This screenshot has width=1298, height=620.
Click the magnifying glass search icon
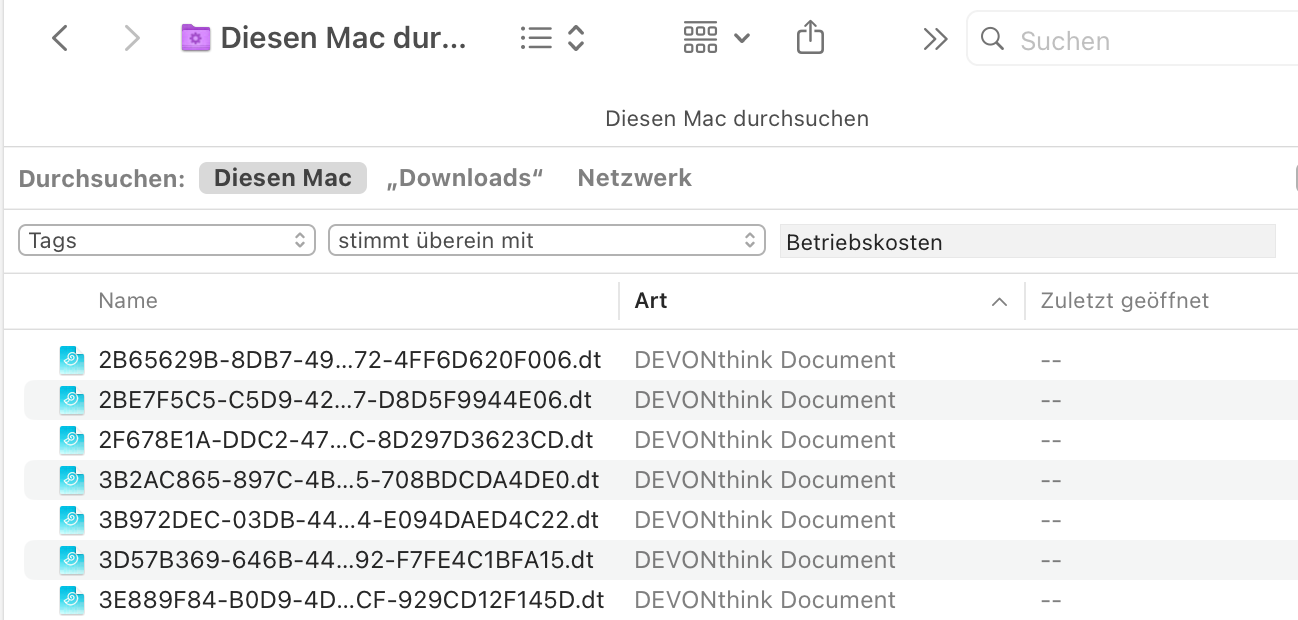(x=992, y=39)
